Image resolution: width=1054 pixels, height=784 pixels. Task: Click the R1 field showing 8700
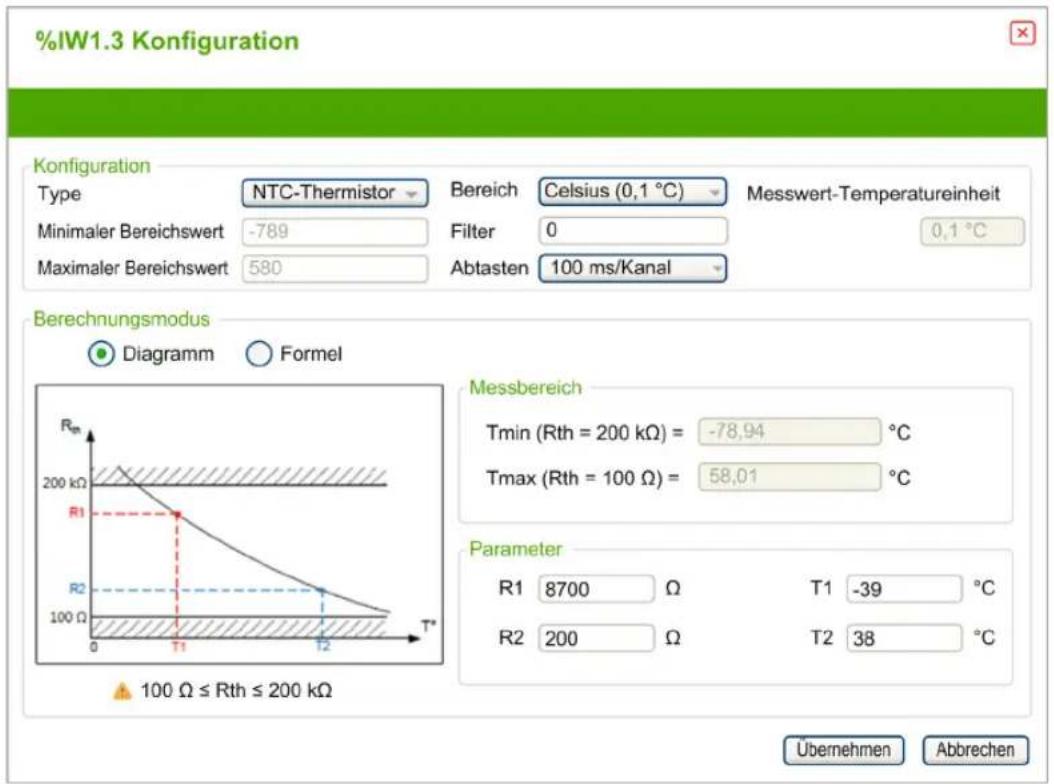pyautogui.click(x=596, y=589)
